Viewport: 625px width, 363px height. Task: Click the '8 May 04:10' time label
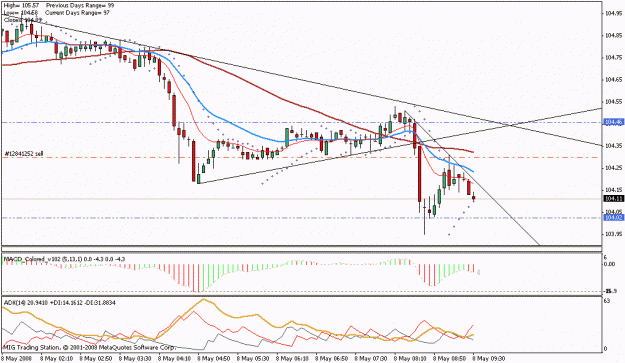coord(174,358)
